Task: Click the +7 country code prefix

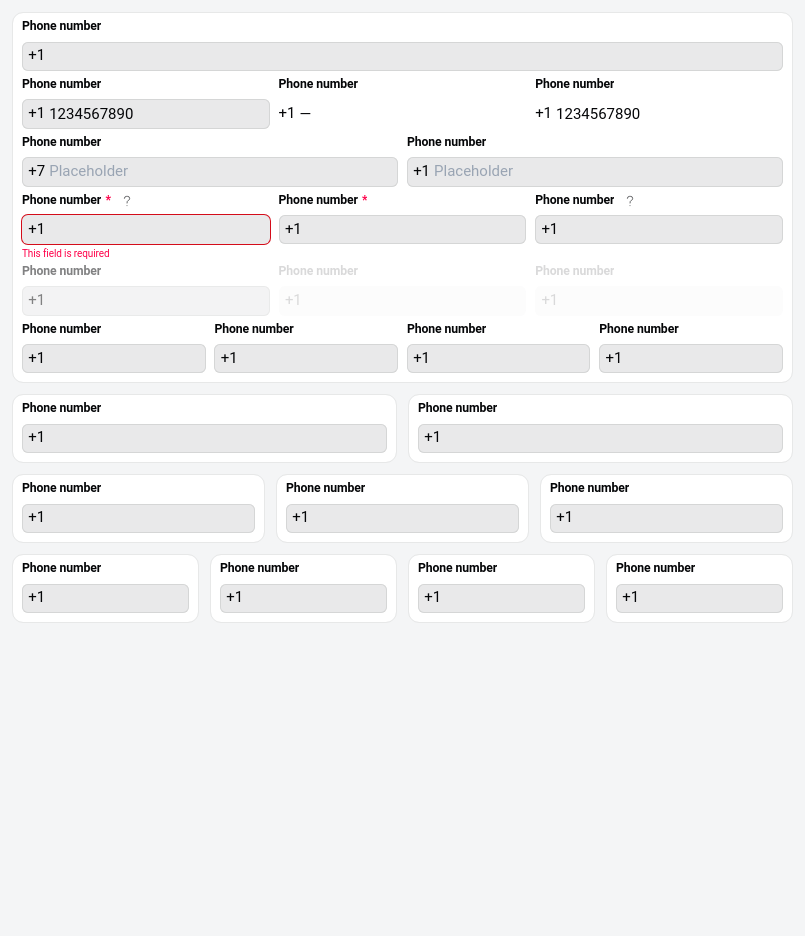Action: [36, 172]
